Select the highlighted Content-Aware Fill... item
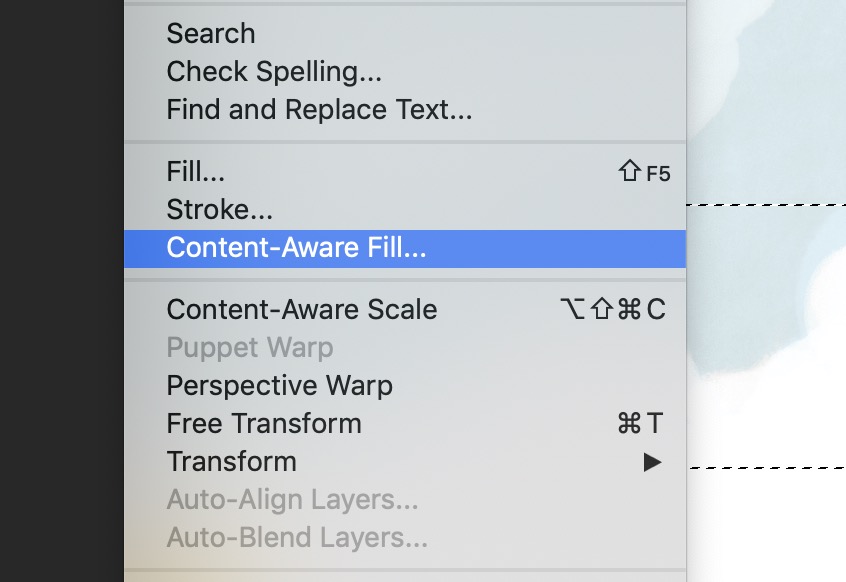Viewport: 846px width, 582px height. (x=405, y=249)
